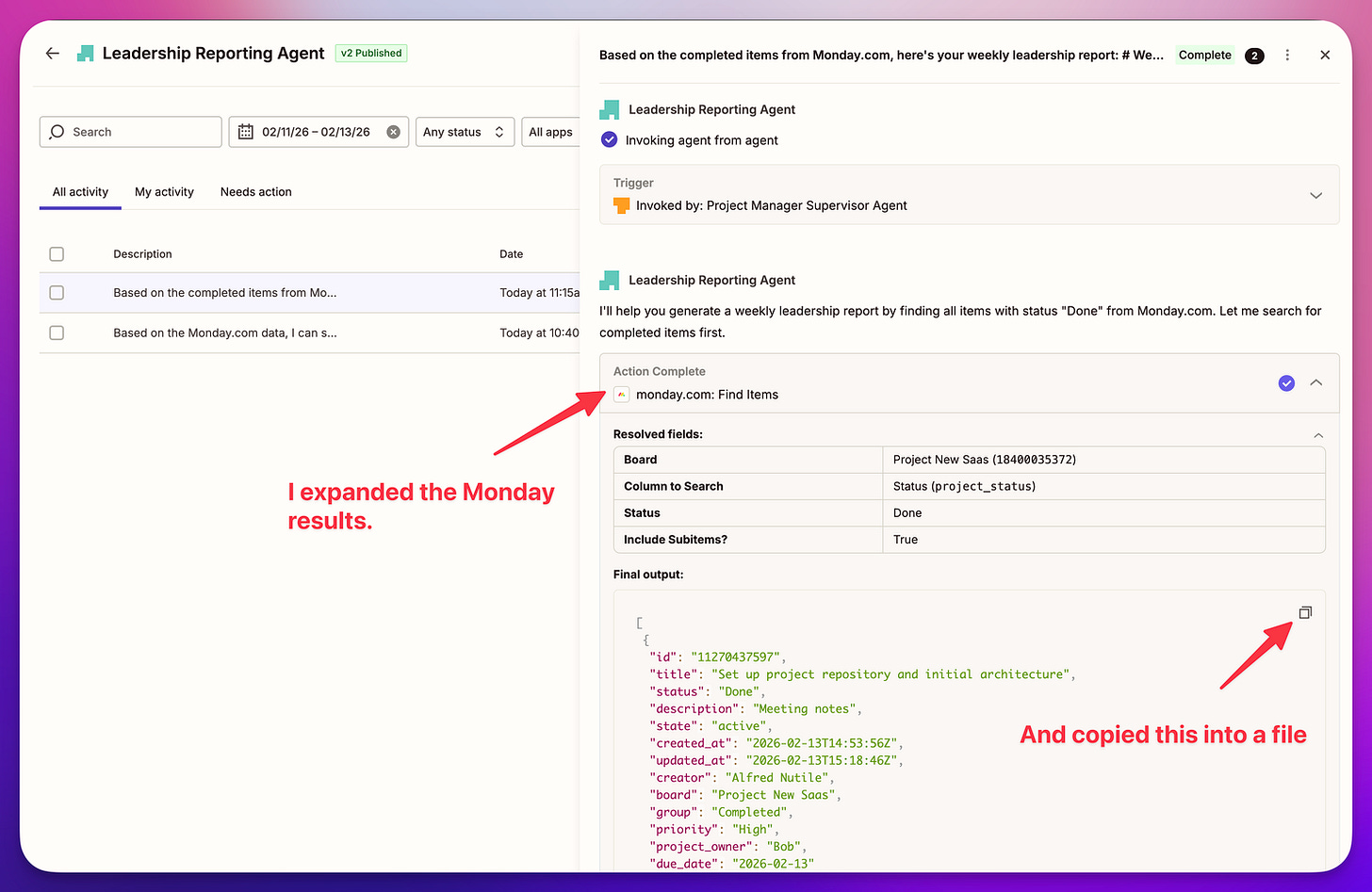Close the run details panel
The height and width of the screenshot is (892, 1372).
click(x=1325, y=56)
